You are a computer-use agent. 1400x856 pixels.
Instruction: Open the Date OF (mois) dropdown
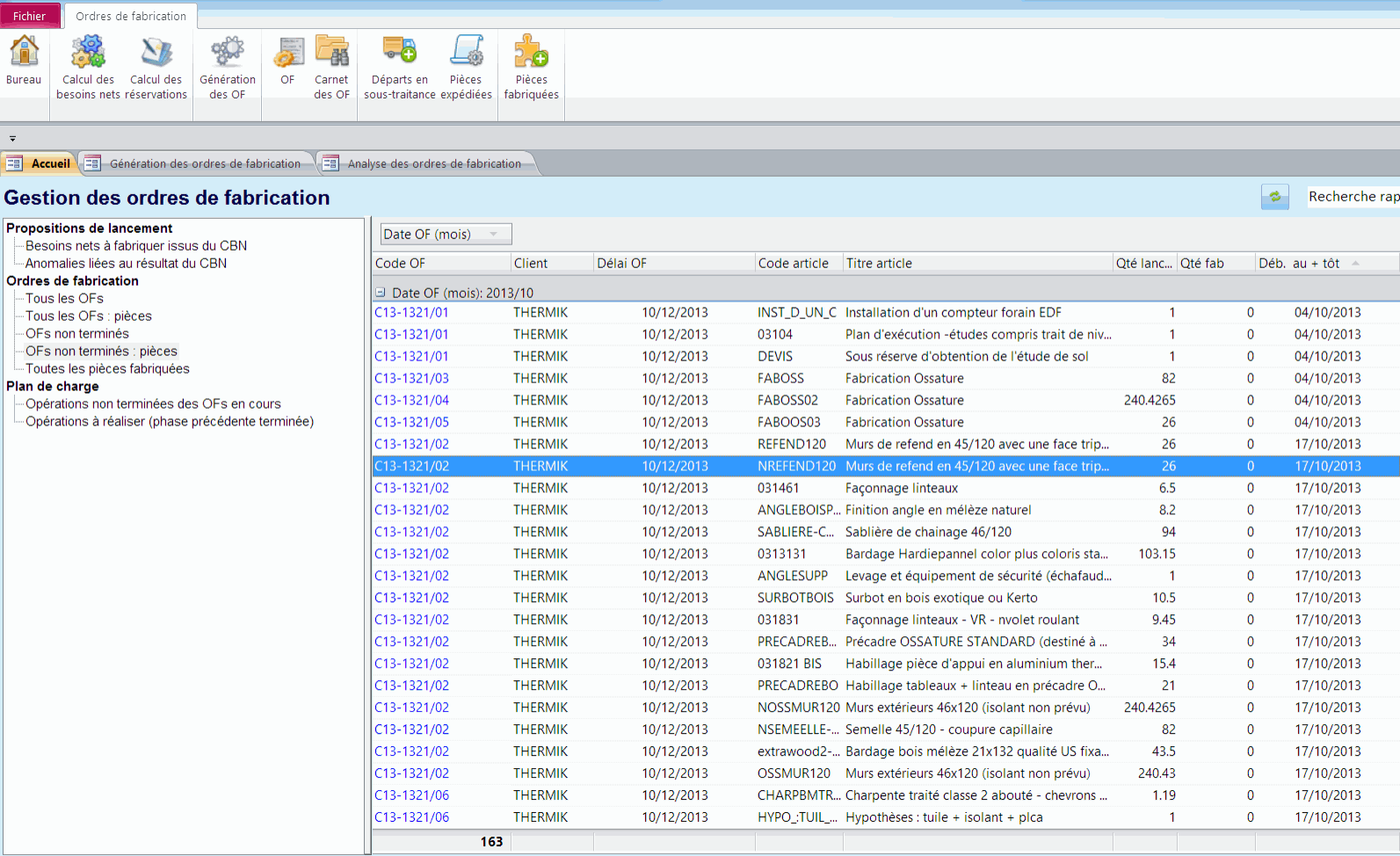(x=446, y=234)
